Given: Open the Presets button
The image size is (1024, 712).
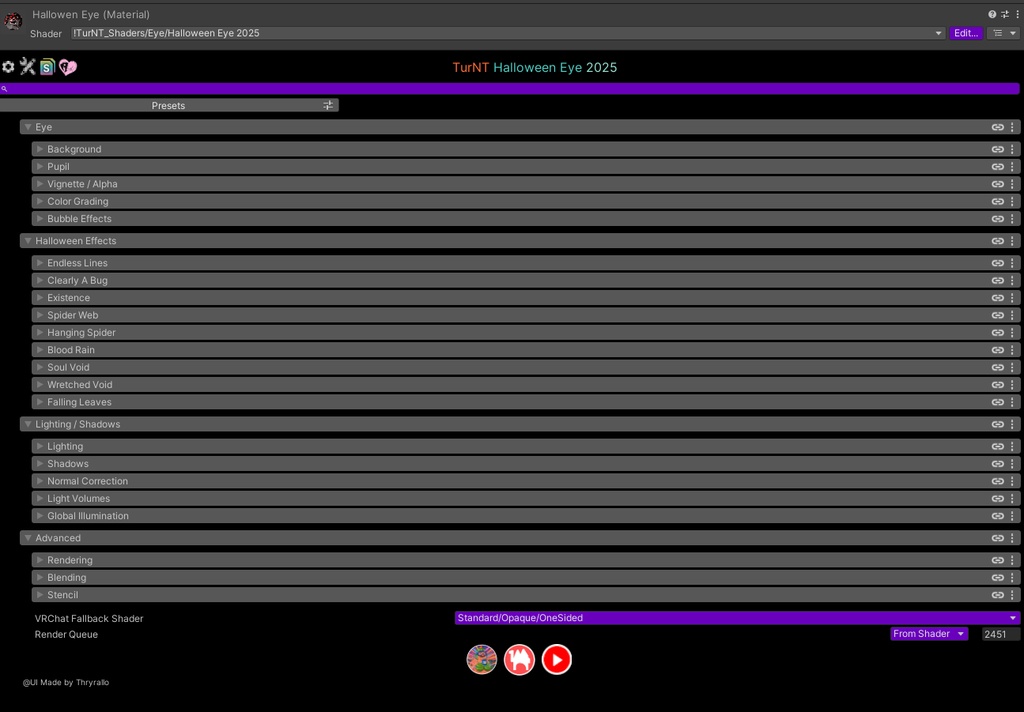Looking at the screenshot, I should tap(169, 105).
